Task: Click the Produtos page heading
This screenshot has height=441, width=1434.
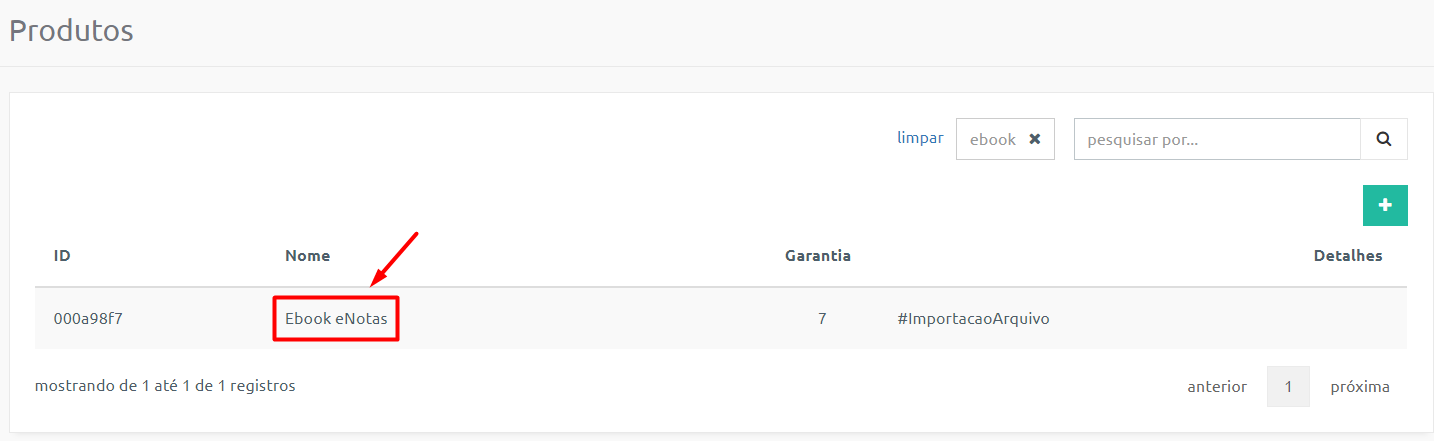Action: pos(71,30)
